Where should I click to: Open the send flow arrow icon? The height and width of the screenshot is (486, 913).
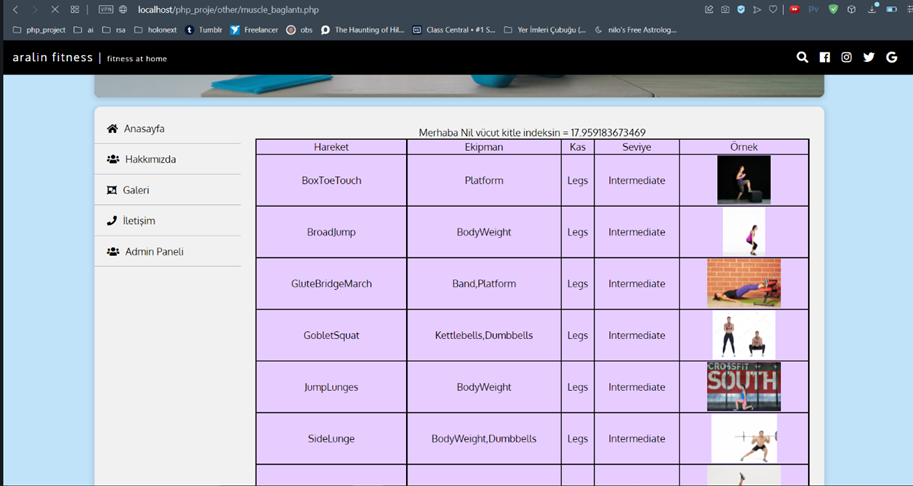[757, 9]
